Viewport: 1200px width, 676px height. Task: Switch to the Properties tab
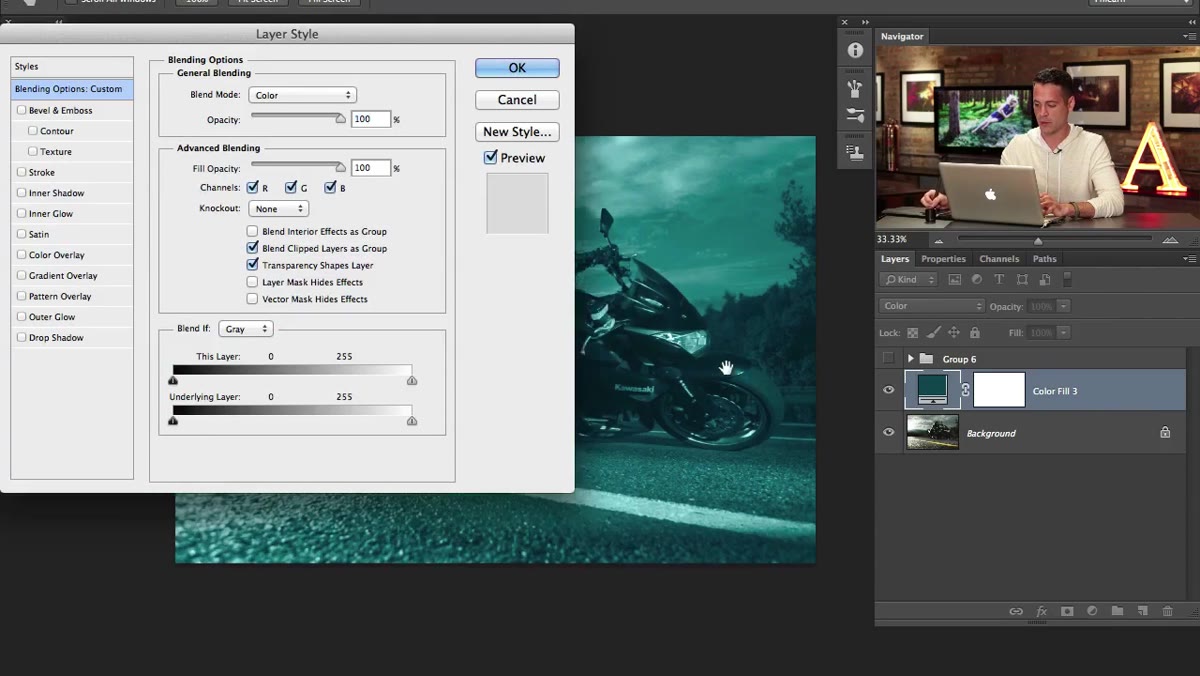coord(943,259)
